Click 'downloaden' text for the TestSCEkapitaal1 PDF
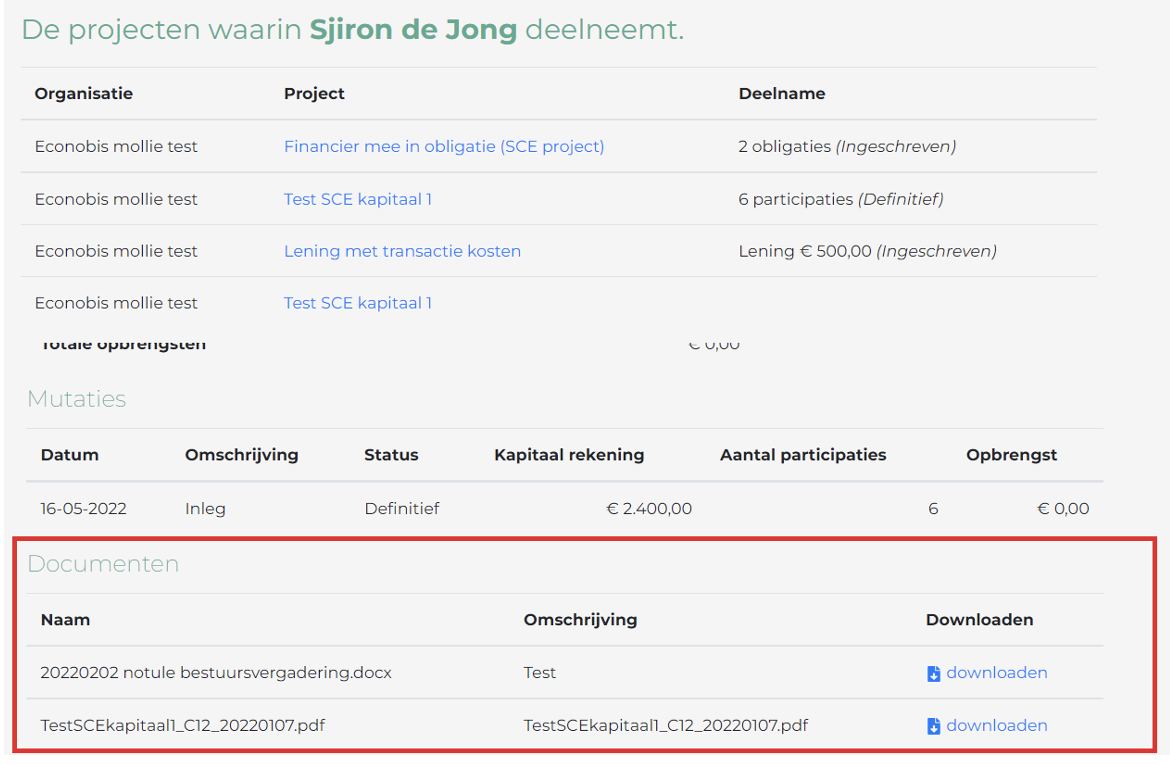This screenshot has width=1170, height=764. point(996,726)
